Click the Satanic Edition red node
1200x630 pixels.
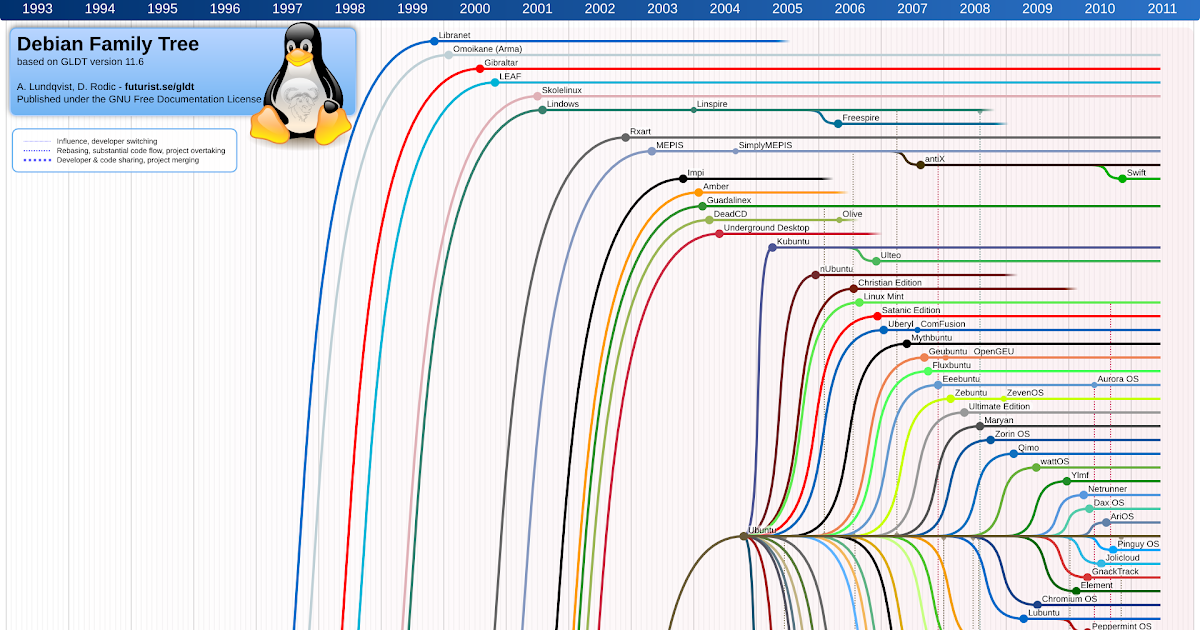[x=877, y=316]
